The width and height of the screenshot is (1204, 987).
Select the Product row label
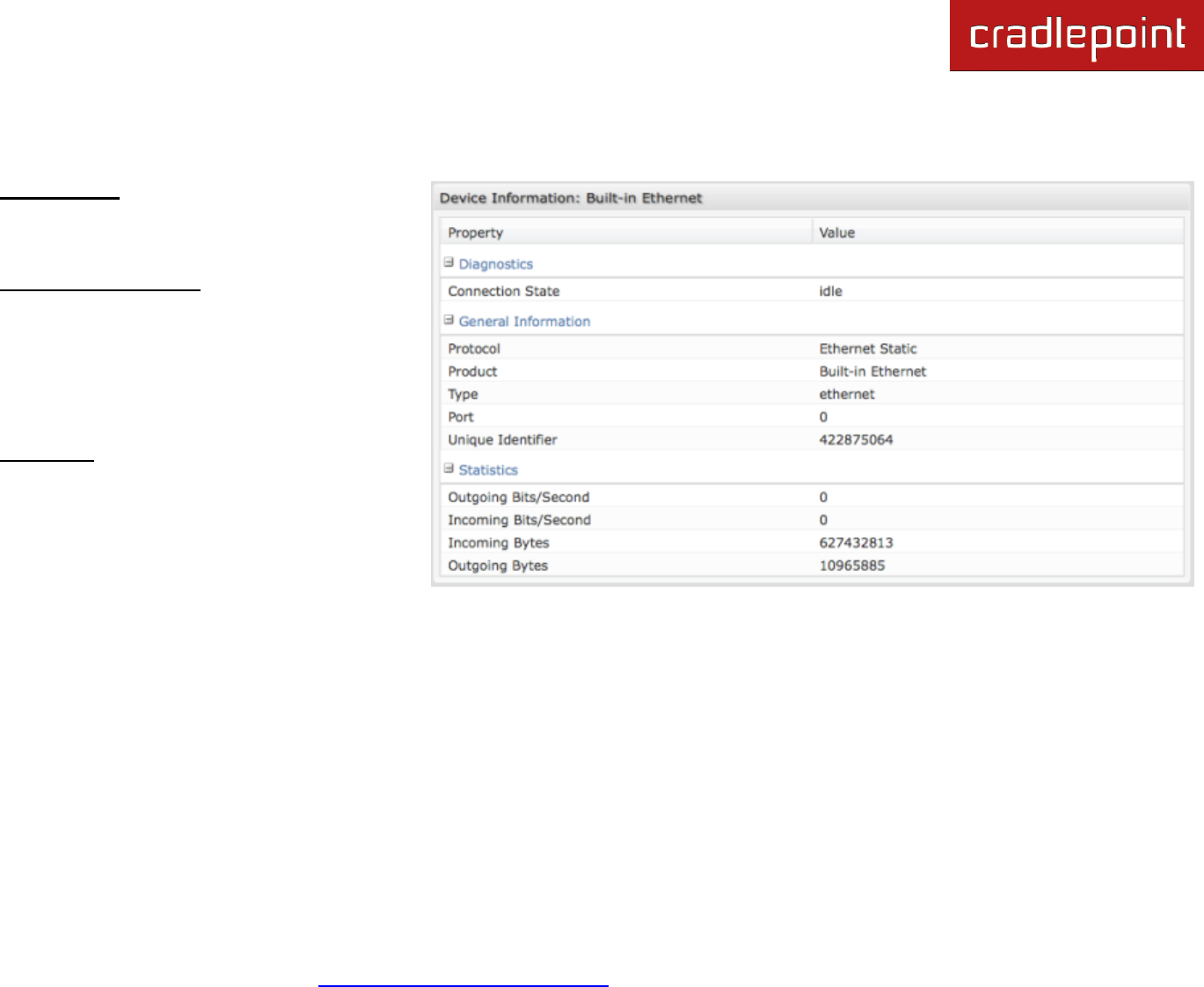point(472,371)
